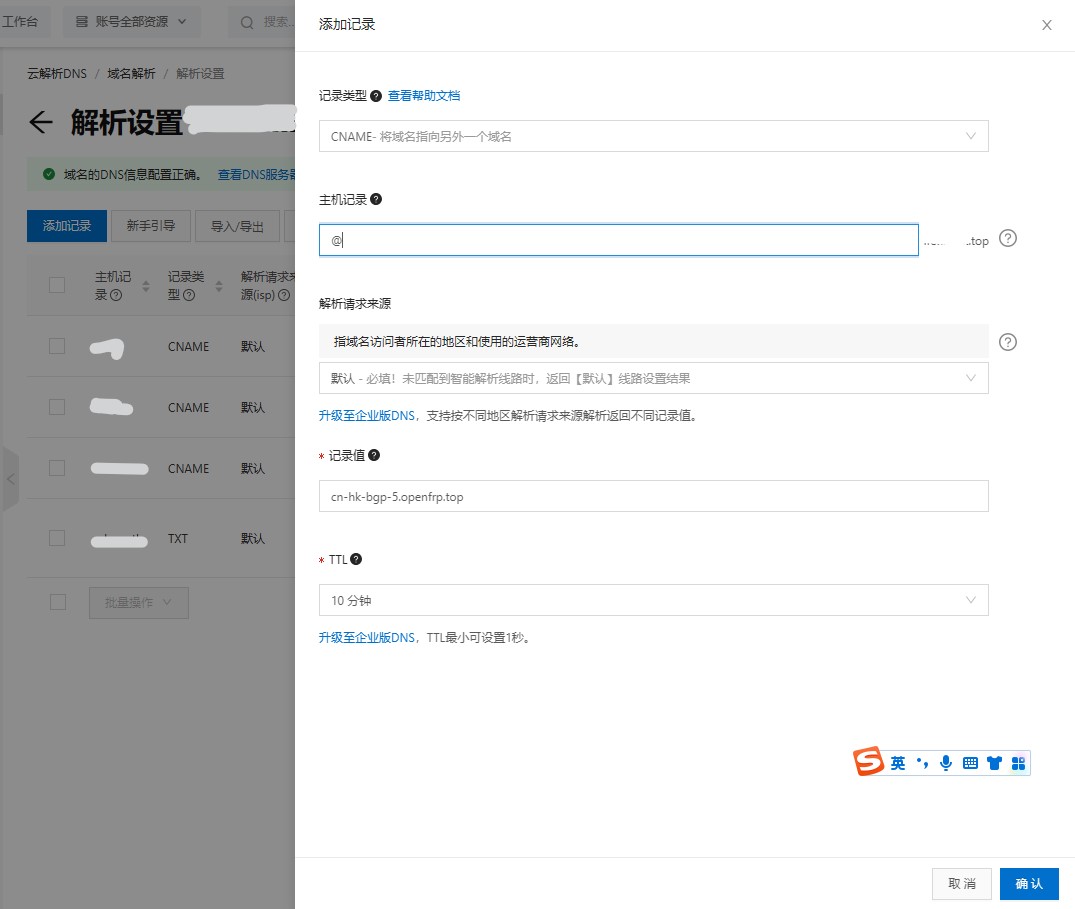This screenshot has height=909, width=1075.
Task: Click the help icon beside 主机记录 label
Action: pyautogui.click(x=376, y=199)
